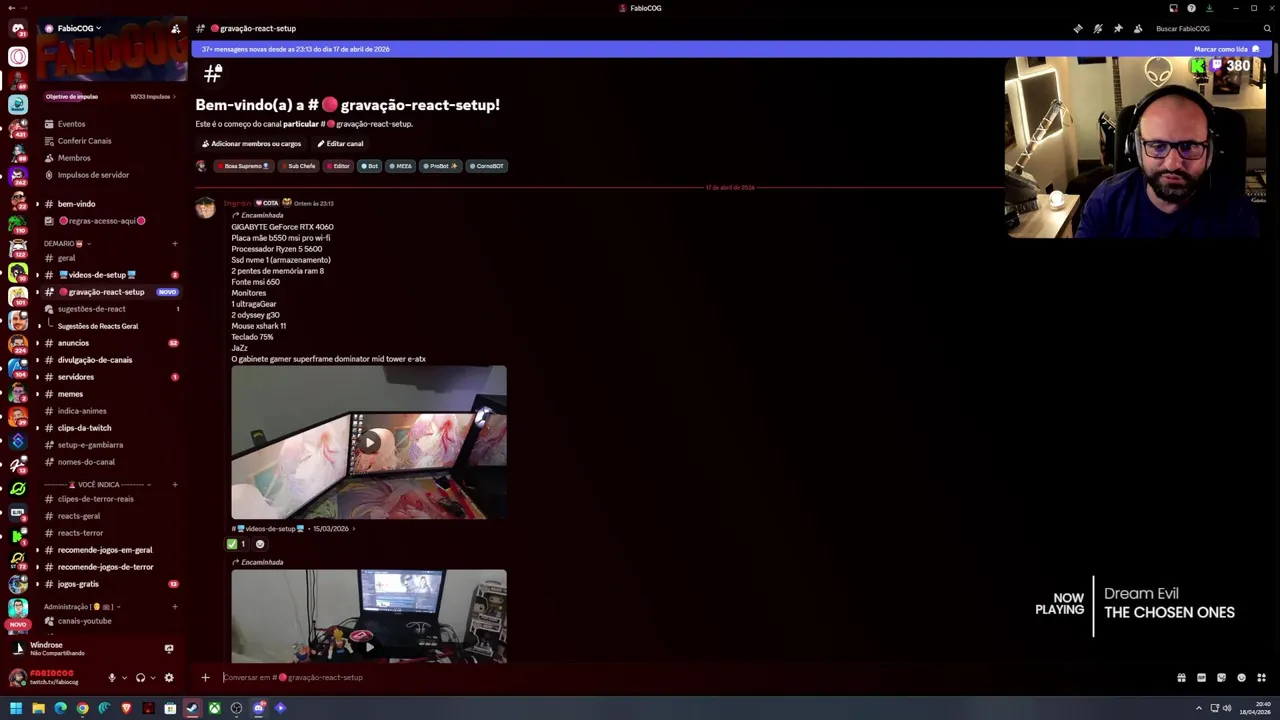Add a reaction with the smiley icon

[x=260, y=544]
